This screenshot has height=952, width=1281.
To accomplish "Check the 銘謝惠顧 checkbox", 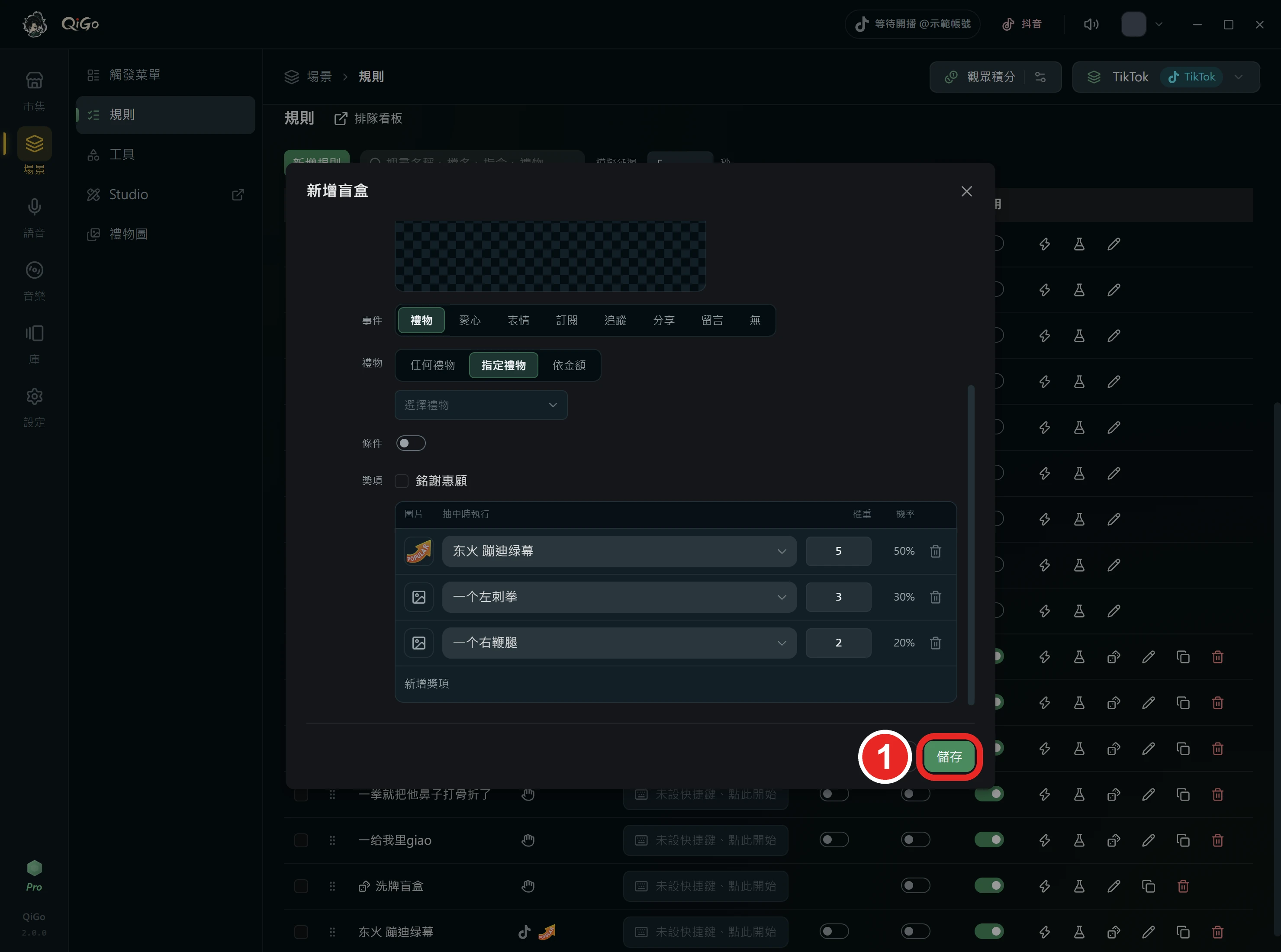I will pyautogui.click(x=402, y=481).
